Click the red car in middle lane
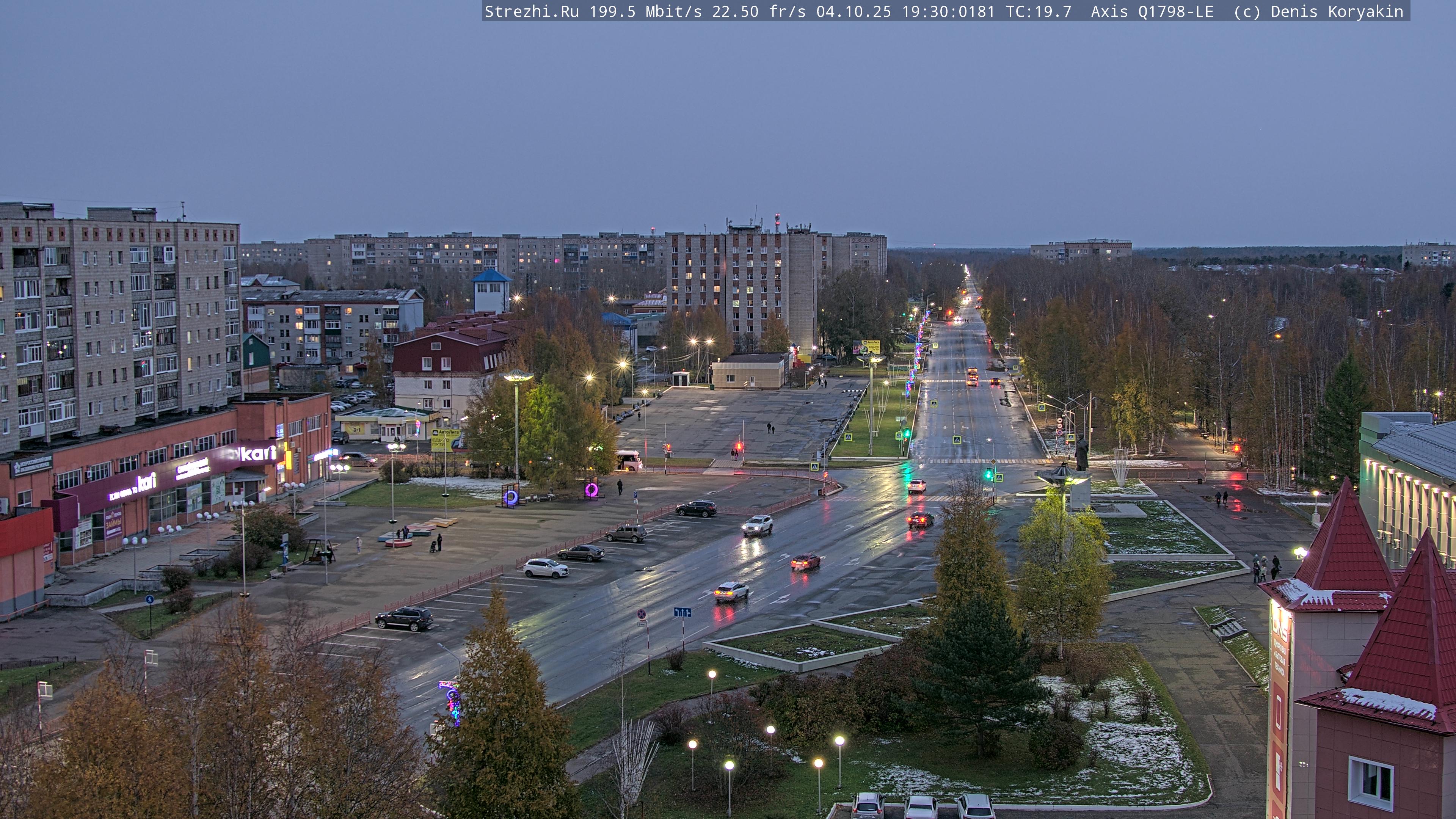Screen dimensions: 1456x819 pos(805,562)
